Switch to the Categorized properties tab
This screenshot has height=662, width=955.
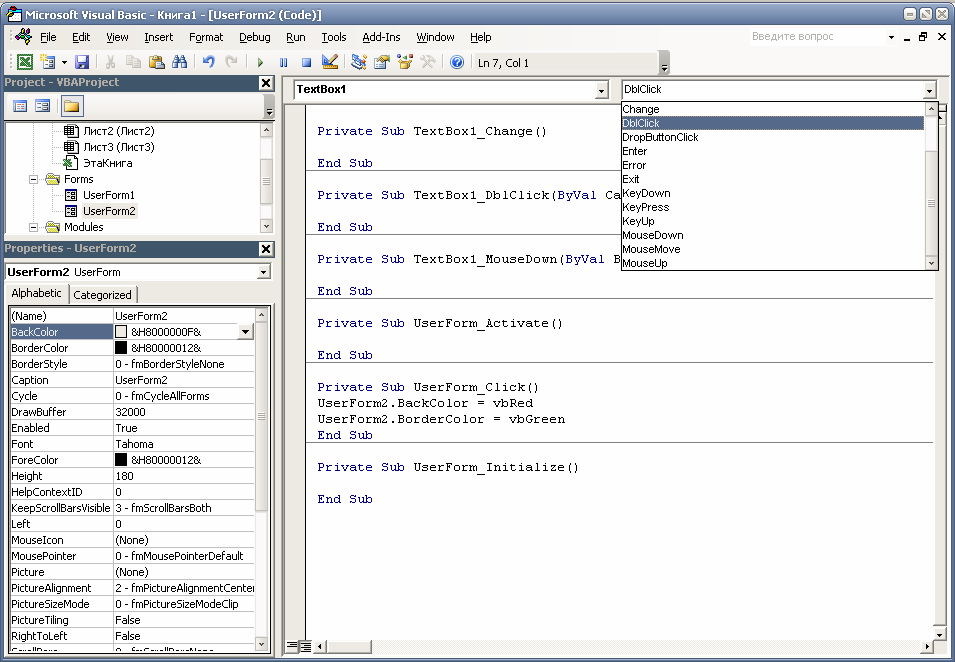point(102,295)
